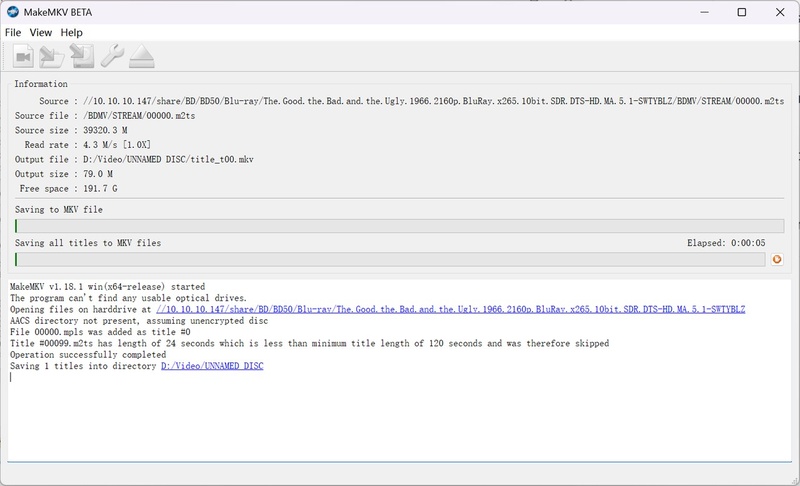Click 'File 00000.mpls was added as title #0'
Screen dimensions: 800x486
[x=100, y=332]
